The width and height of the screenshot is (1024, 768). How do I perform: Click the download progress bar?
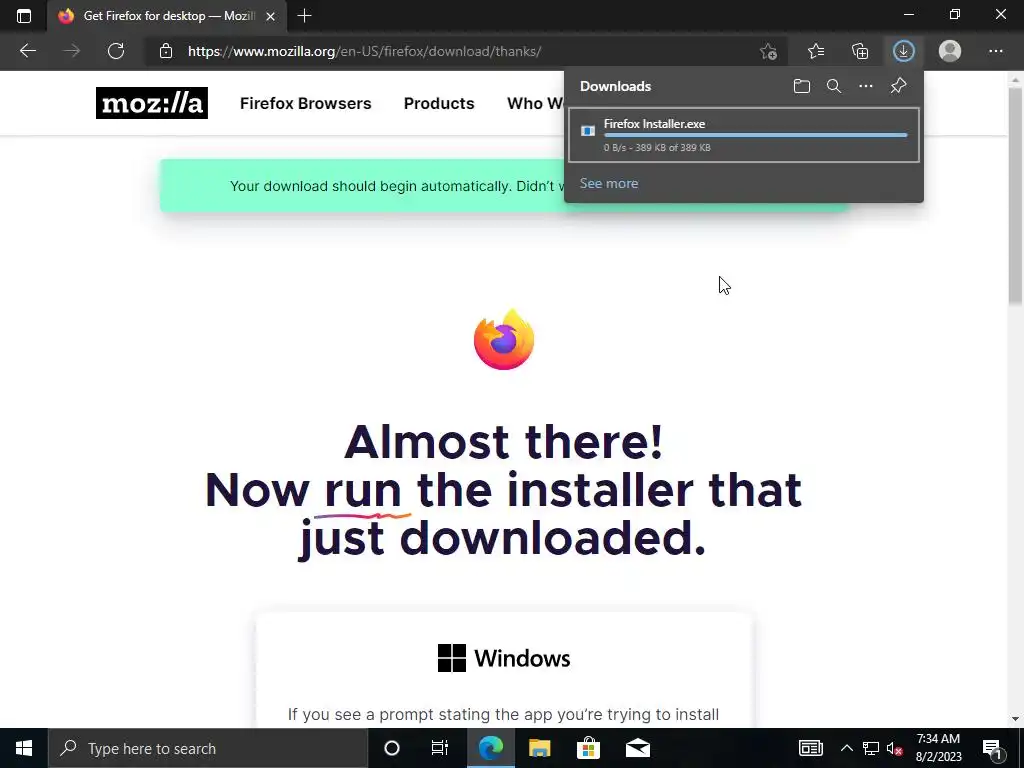coord(756,135)
